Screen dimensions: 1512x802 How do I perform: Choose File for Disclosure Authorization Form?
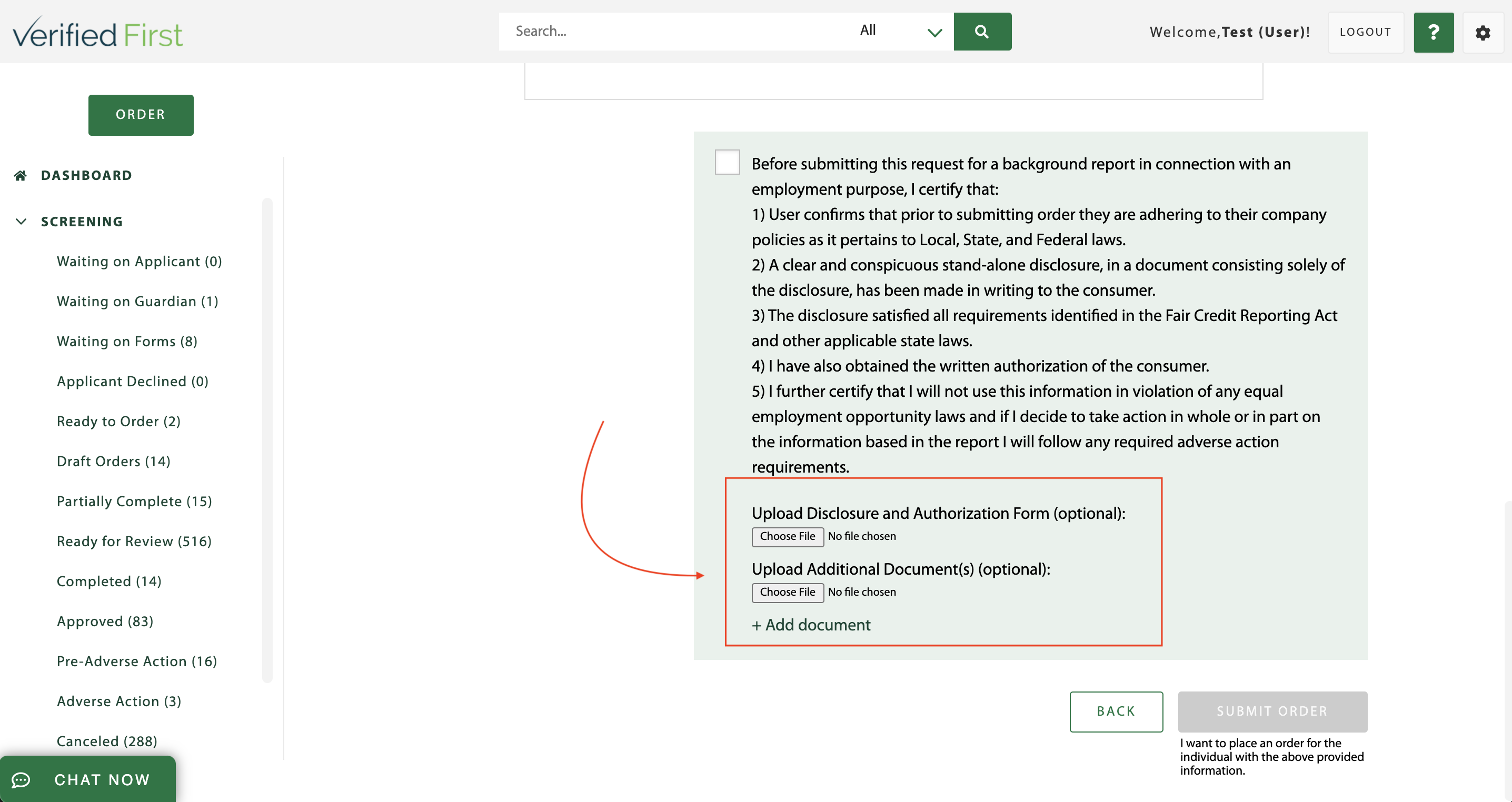pyautogui.click(x=787, y=536)
